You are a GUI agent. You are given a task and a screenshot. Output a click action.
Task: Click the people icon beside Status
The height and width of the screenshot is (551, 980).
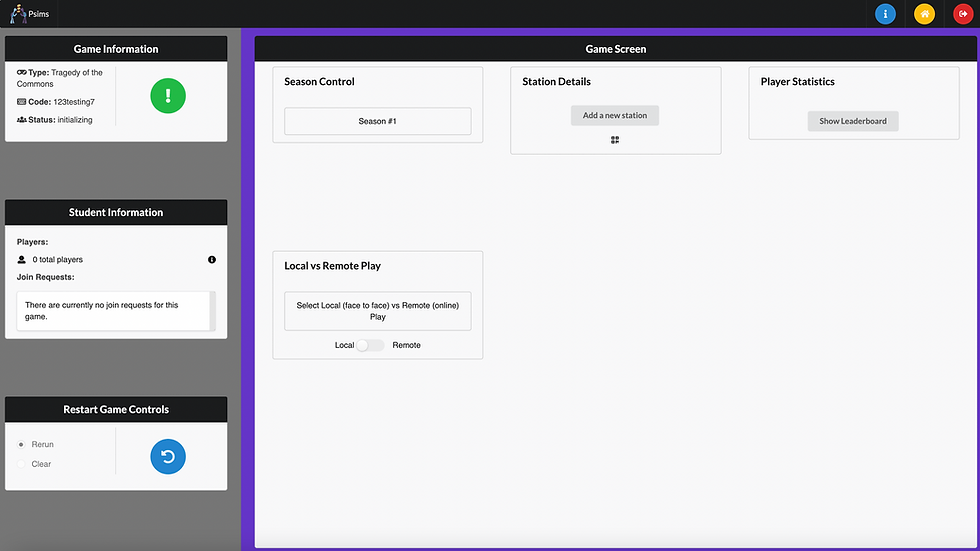click(21, 120)
